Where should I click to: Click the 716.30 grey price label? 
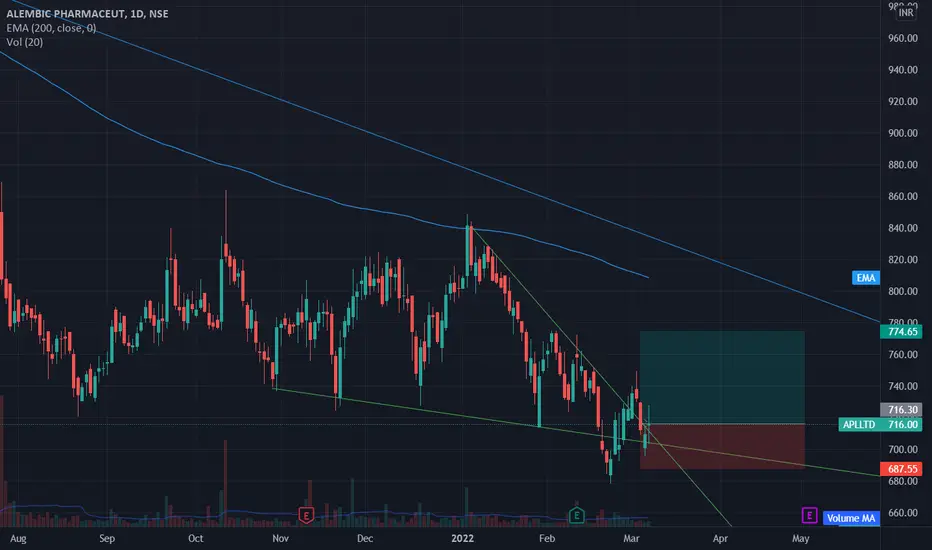click(x=901, y=410)
